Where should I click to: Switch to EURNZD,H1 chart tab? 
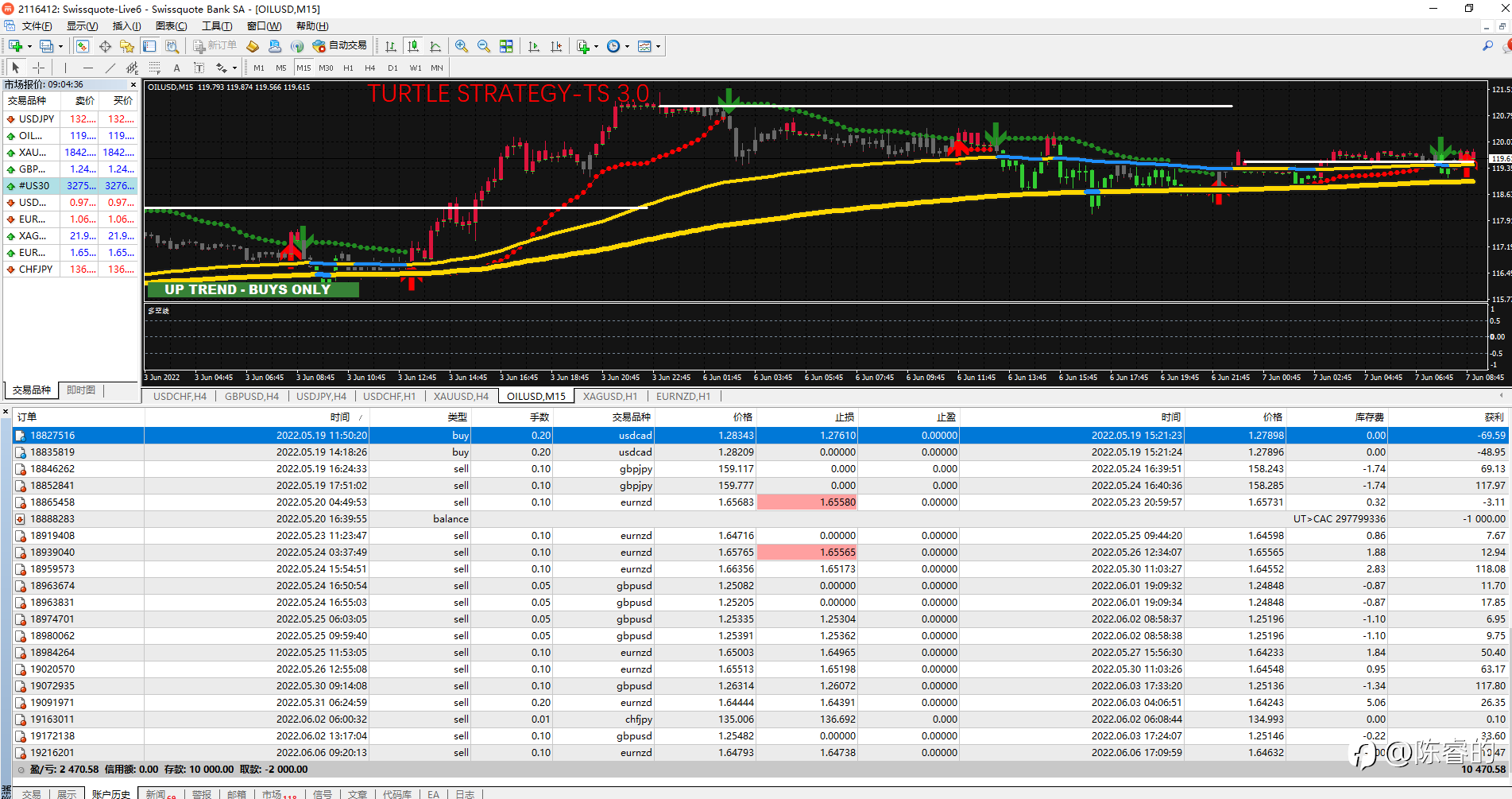coord(683,396)
